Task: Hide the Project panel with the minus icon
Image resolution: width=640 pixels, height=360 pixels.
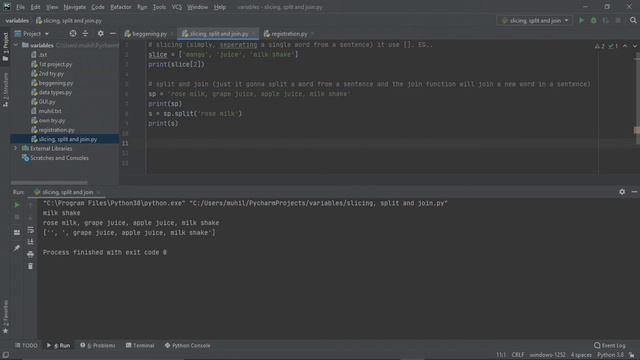Action: pyautogui.click(x=113, y=33)
